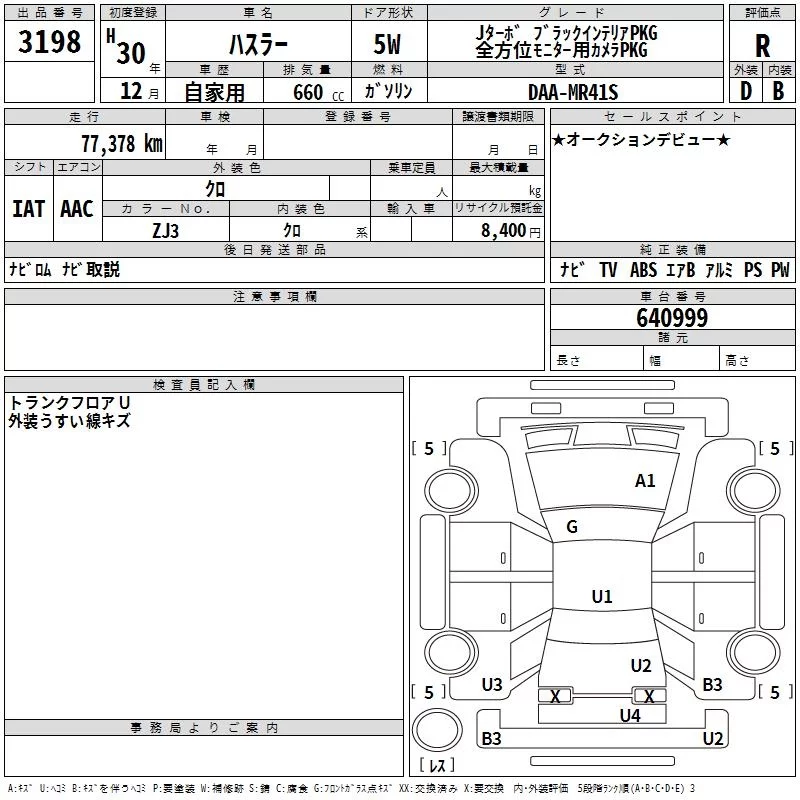Click interior rating B

click(779, 91)
